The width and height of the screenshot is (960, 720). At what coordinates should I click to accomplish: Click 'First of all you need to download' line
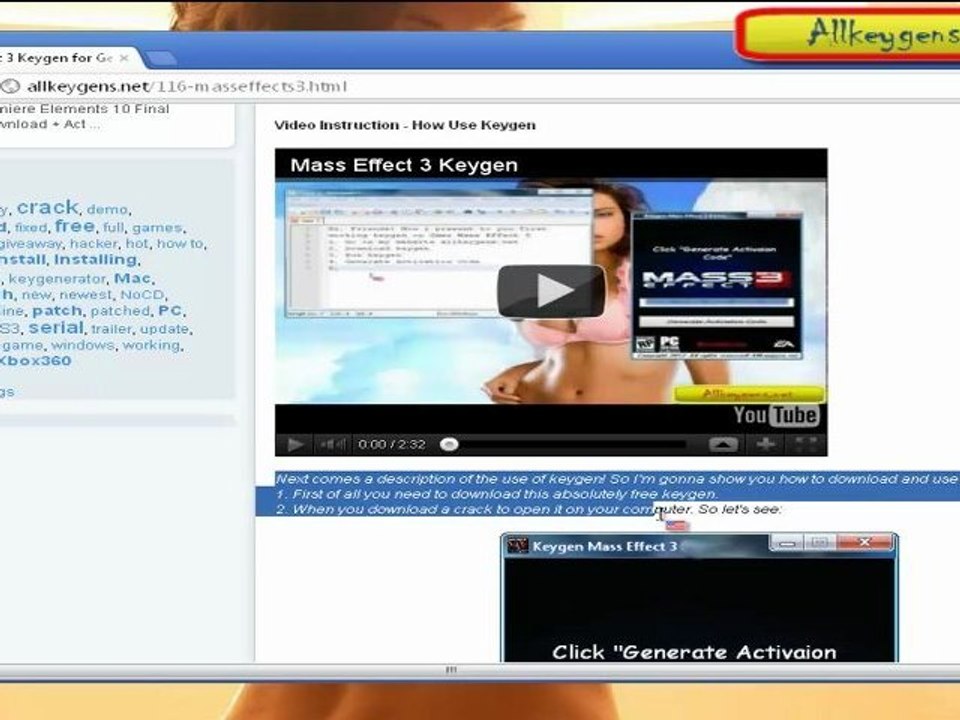point(497,494)
